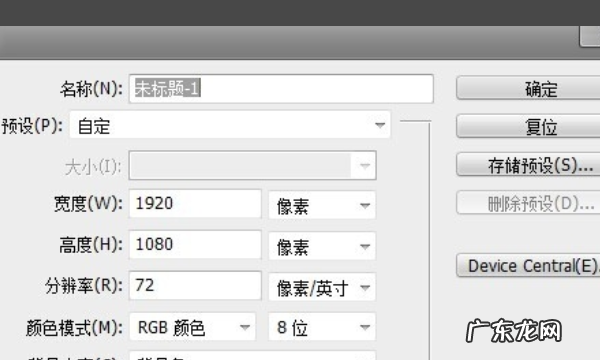Viewport: 600px width, 360px height.
Task: Click the 分辨率(R): label text
Action: (84, 285)
